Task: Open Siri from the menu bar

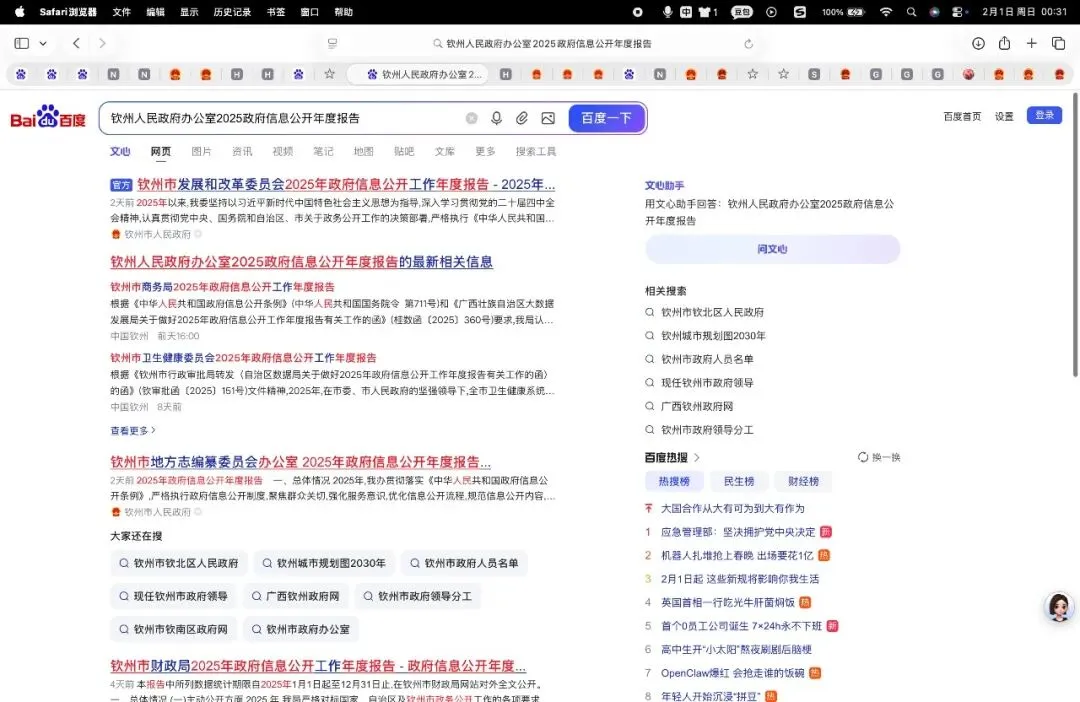Action: (x=934, y=12)
